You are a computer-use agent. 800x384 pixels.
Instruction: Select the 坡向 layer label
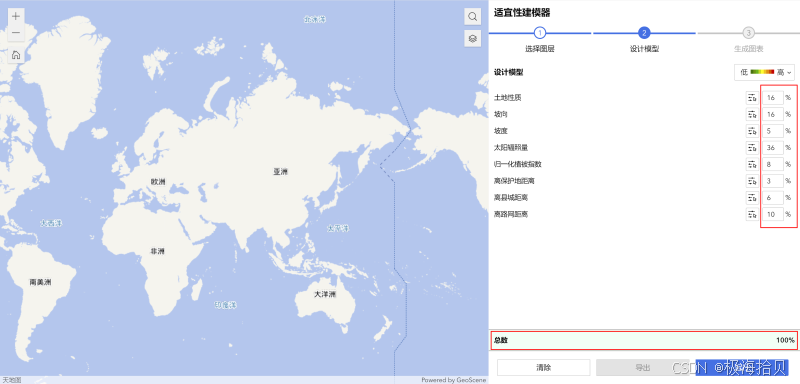tap(501, 114)
